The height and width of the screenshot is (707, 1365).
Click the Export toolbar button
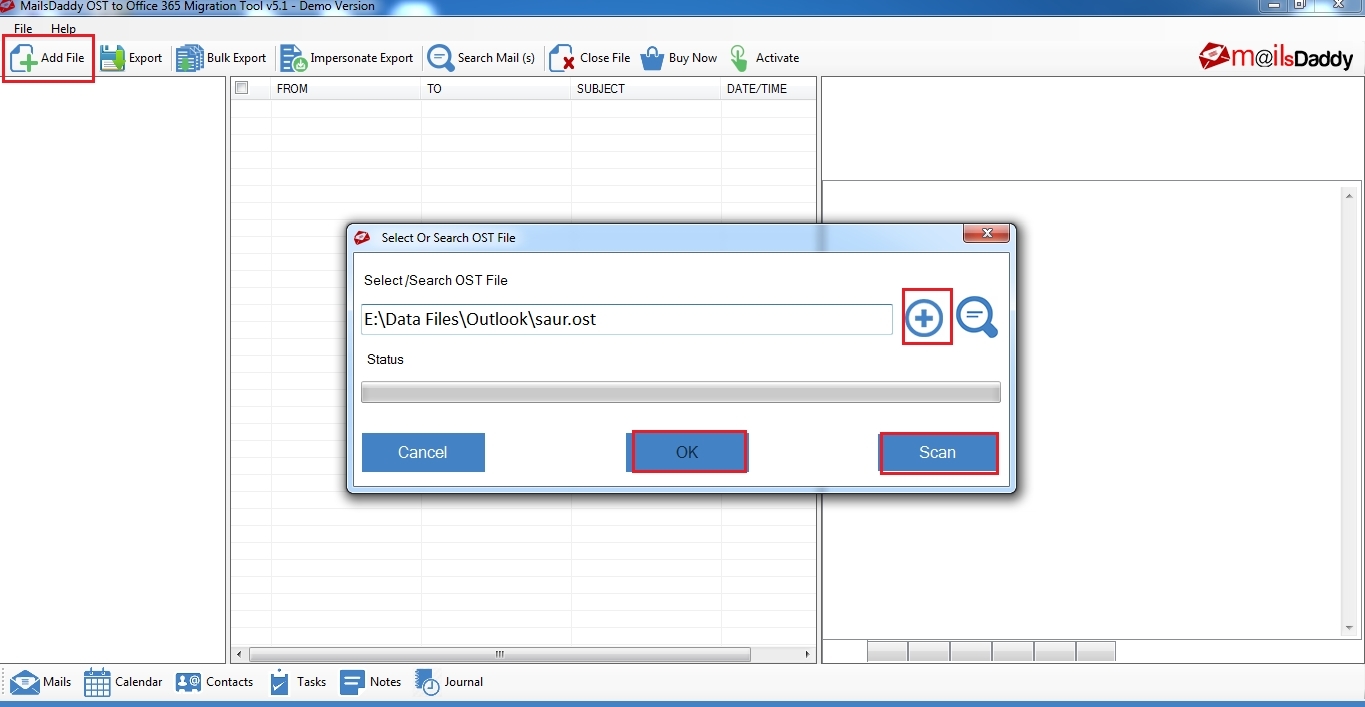pyautogui.click(x=131, y=58)
